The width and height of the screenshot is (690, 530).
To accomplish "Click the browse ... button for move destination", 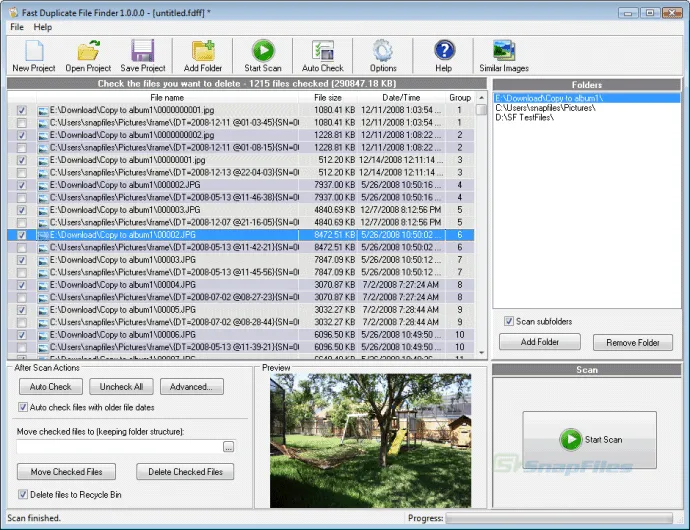I will (x=228, y=447).
